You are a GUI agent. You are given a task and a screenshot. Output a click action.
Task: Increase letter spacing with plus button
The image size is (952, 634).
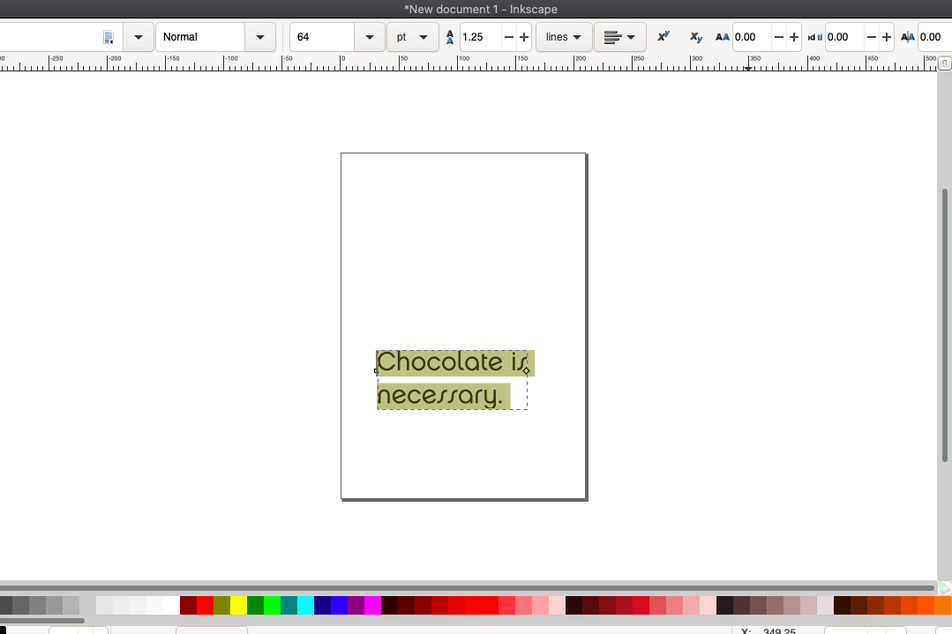pyautogui.click(x=794, y=37)
